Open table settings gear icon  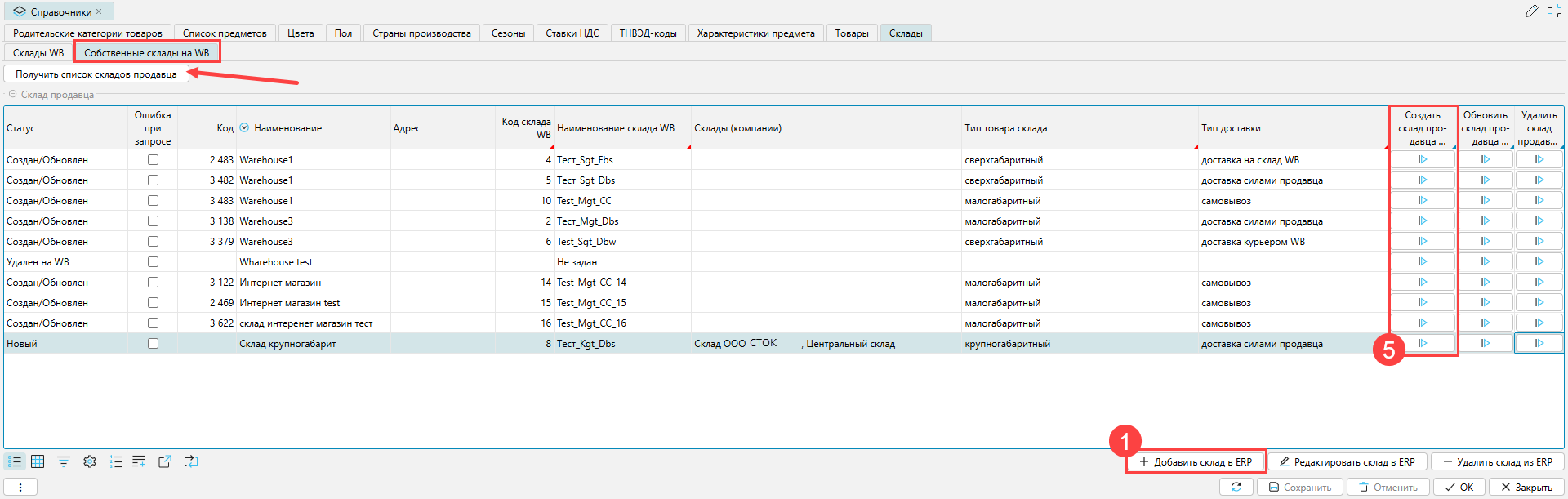90,461
